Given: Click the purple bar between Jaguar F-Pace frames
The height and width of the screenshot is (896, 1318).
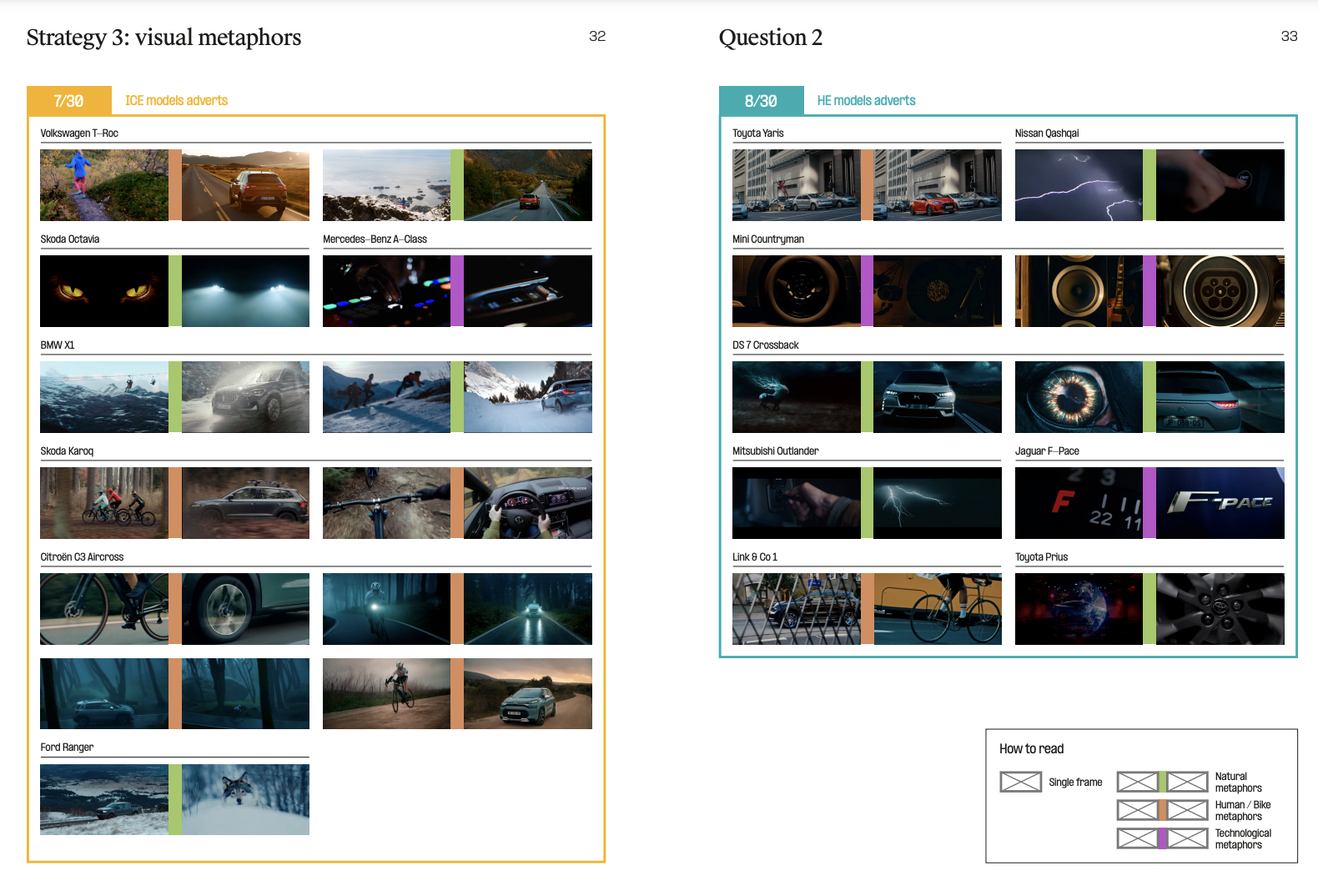Looking at the screenshot, I should click(x=1149, y=503).
